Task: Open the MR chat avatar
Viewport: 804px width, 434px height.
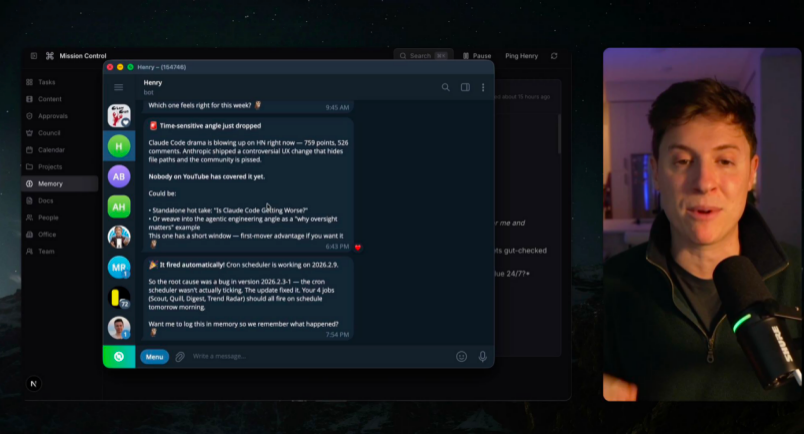Action: 119,267
